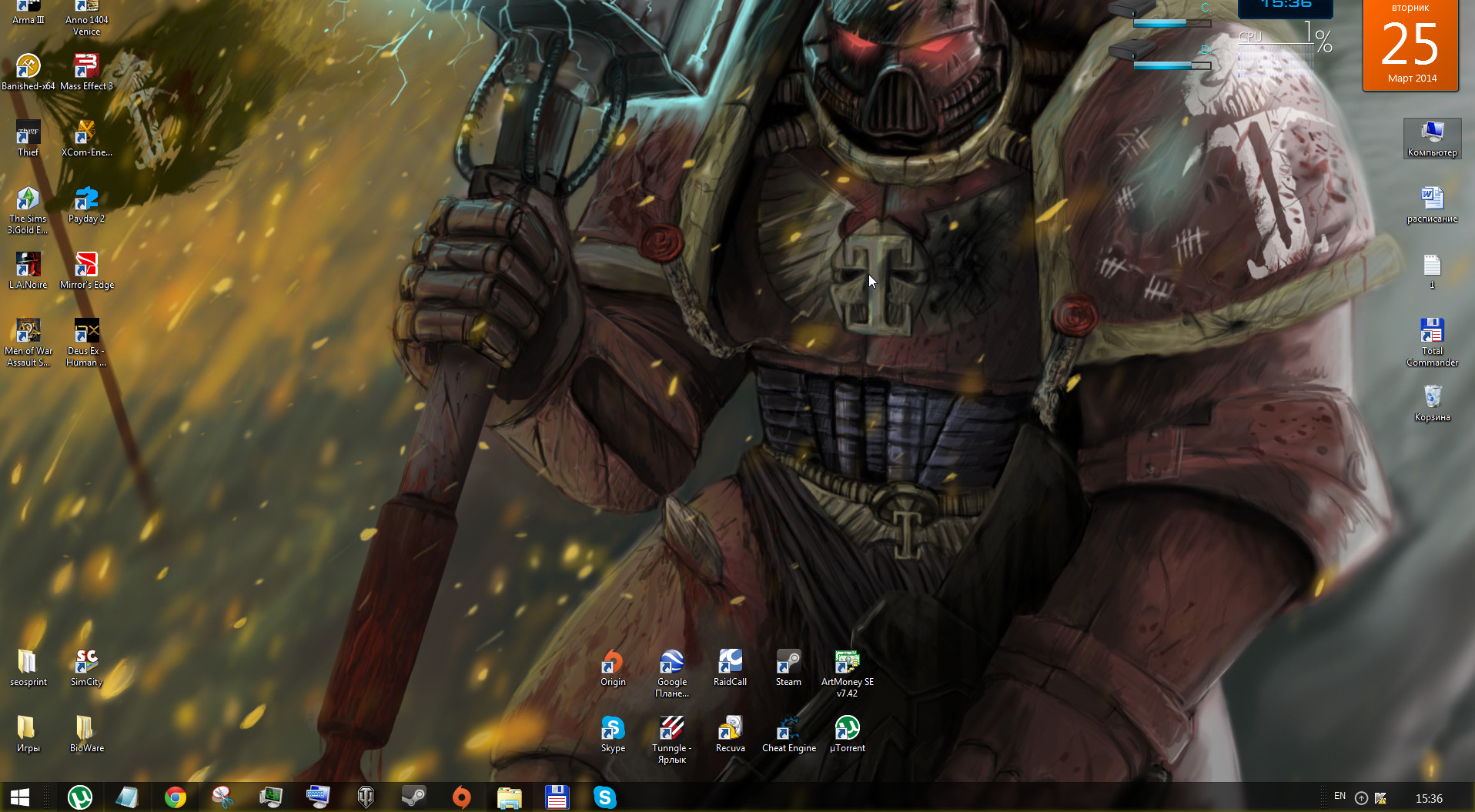
Task: Select the Mirror's Edge shortcut
Action: pos(87,272)
